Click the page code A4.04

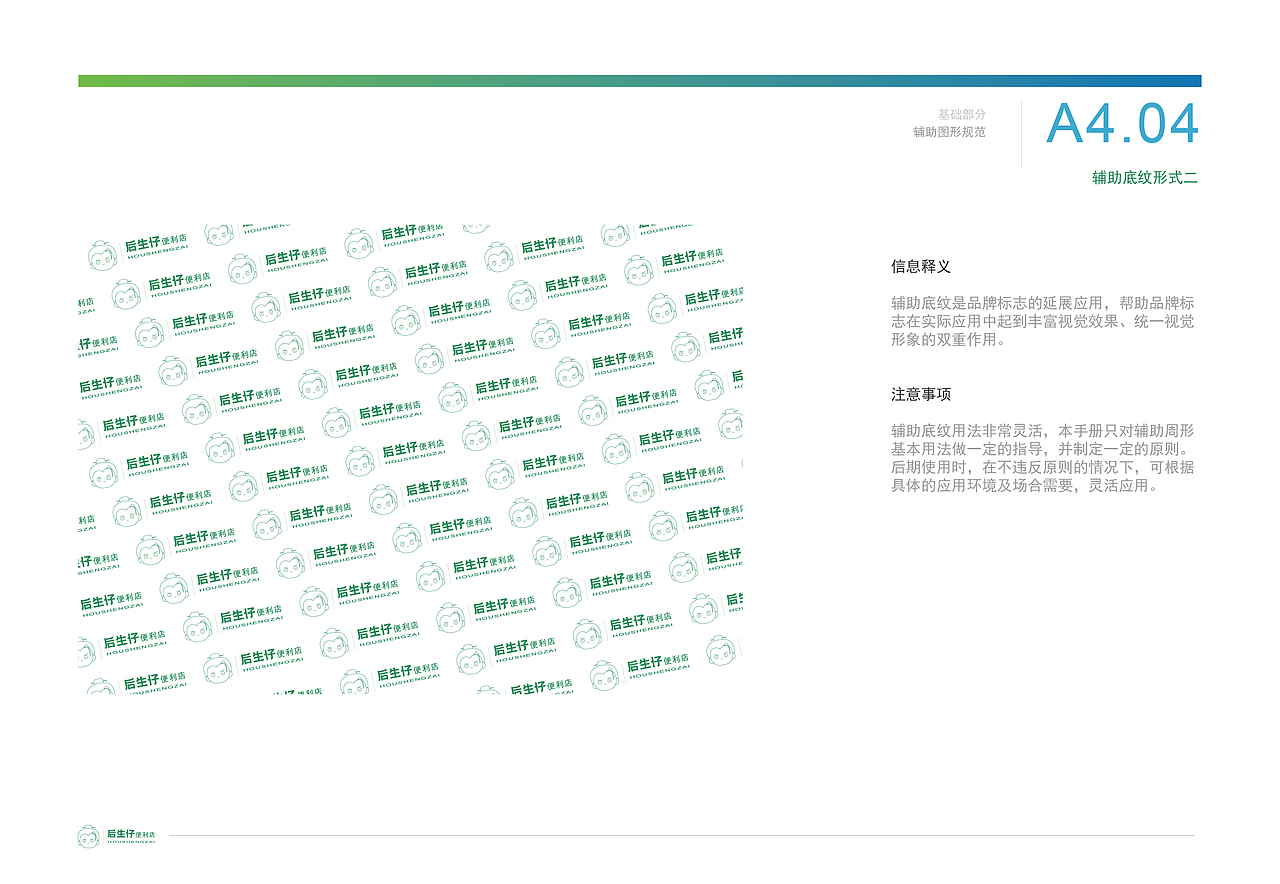pos(1122,125)
